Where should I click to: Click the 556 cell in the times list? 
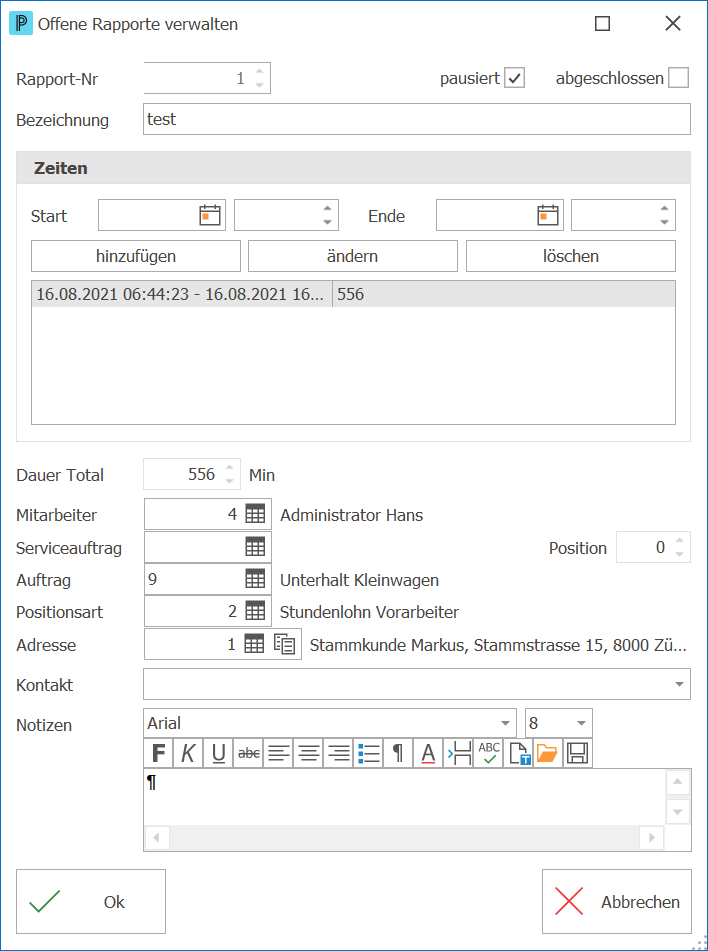tap(504, 294)
